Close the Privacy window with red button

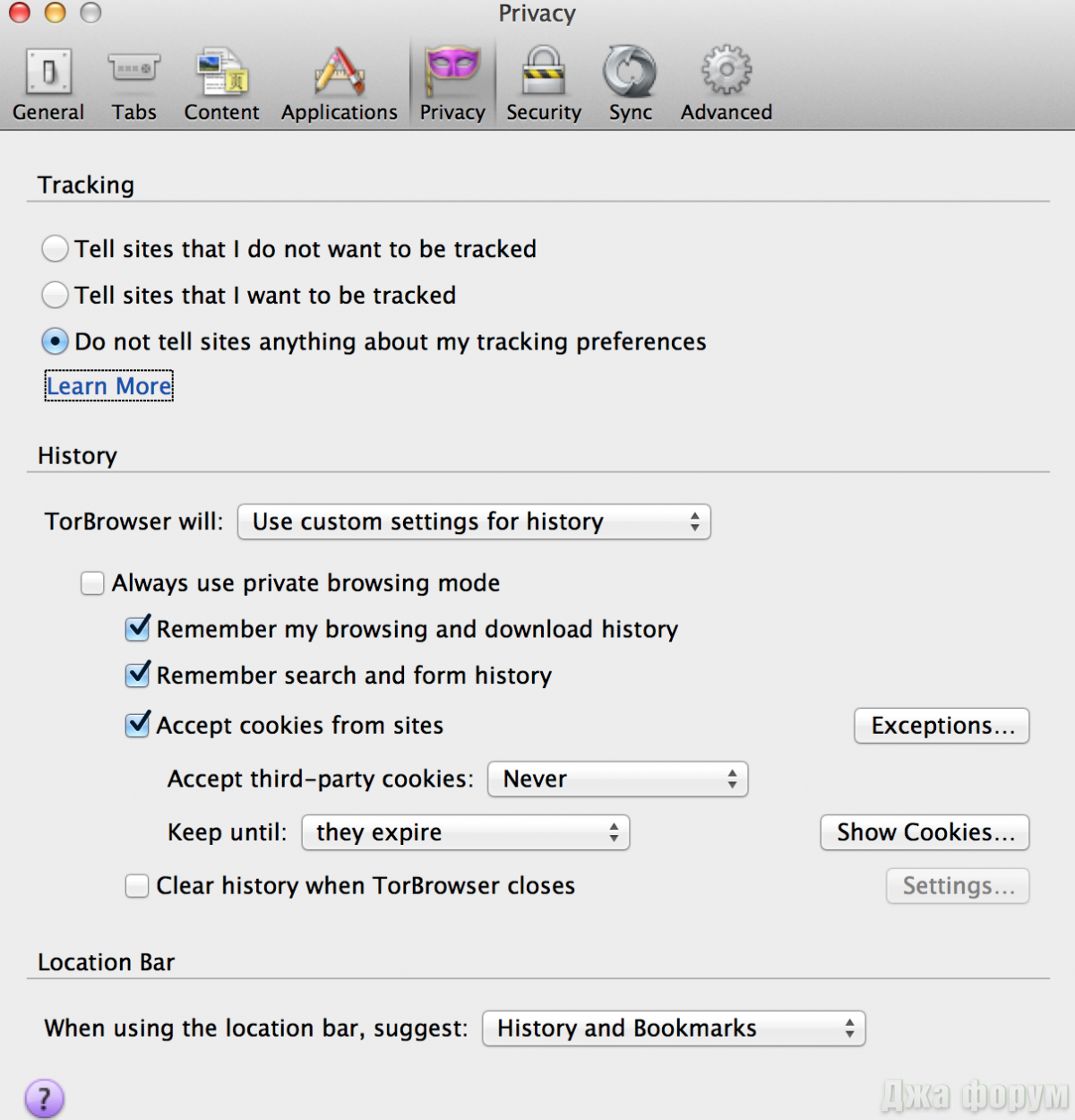pos(20,13)
